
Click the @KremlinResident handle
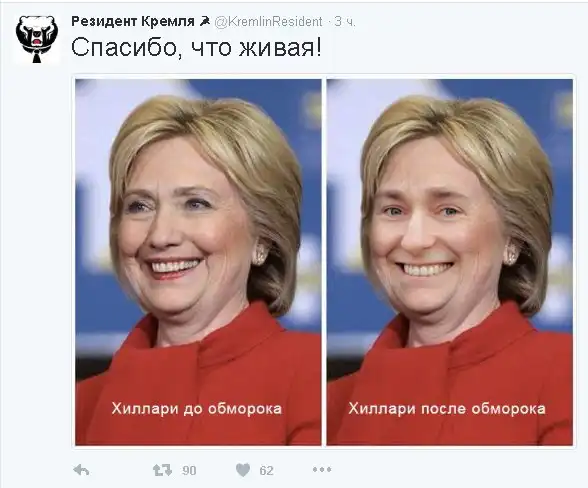point(268,22)
